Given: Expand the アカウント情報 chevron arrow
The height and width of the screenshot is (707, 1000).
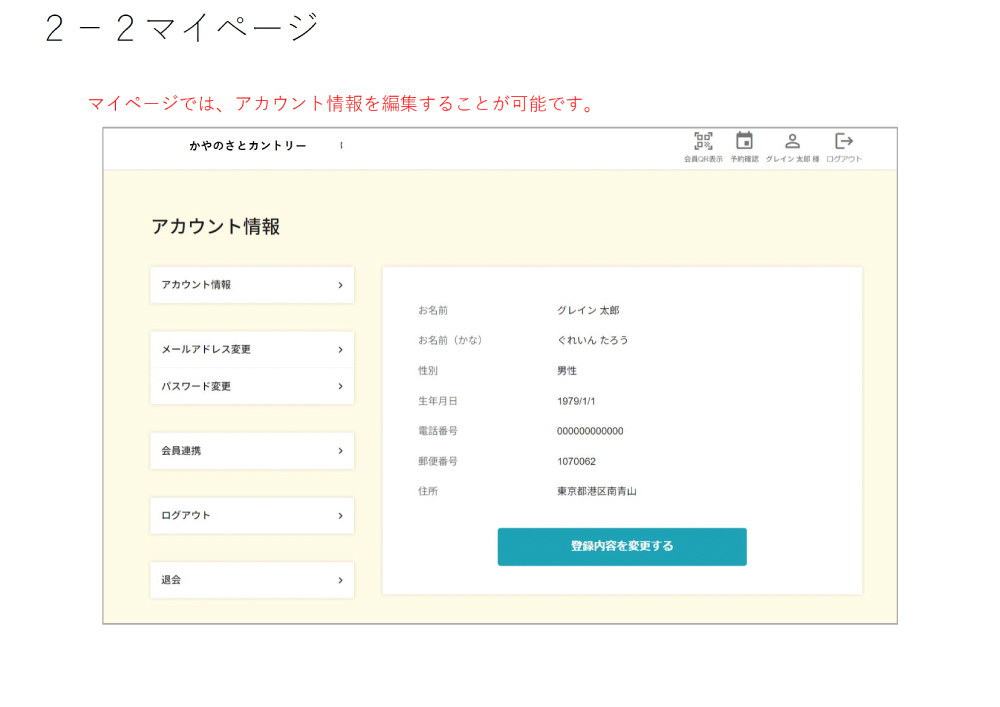Looking at the screenshot, I should tap(340, 285).
